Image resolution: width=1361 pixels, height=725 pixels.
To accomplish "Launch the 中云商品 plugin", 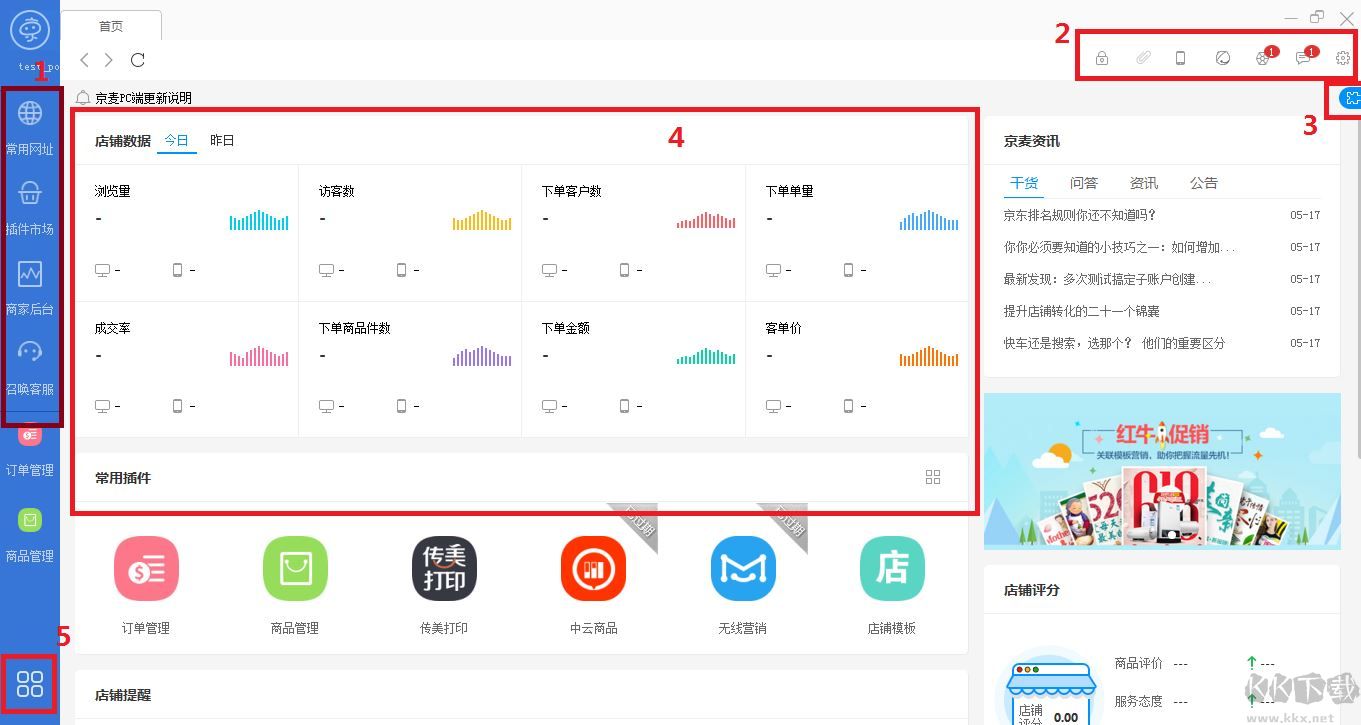I will point(593,568).
